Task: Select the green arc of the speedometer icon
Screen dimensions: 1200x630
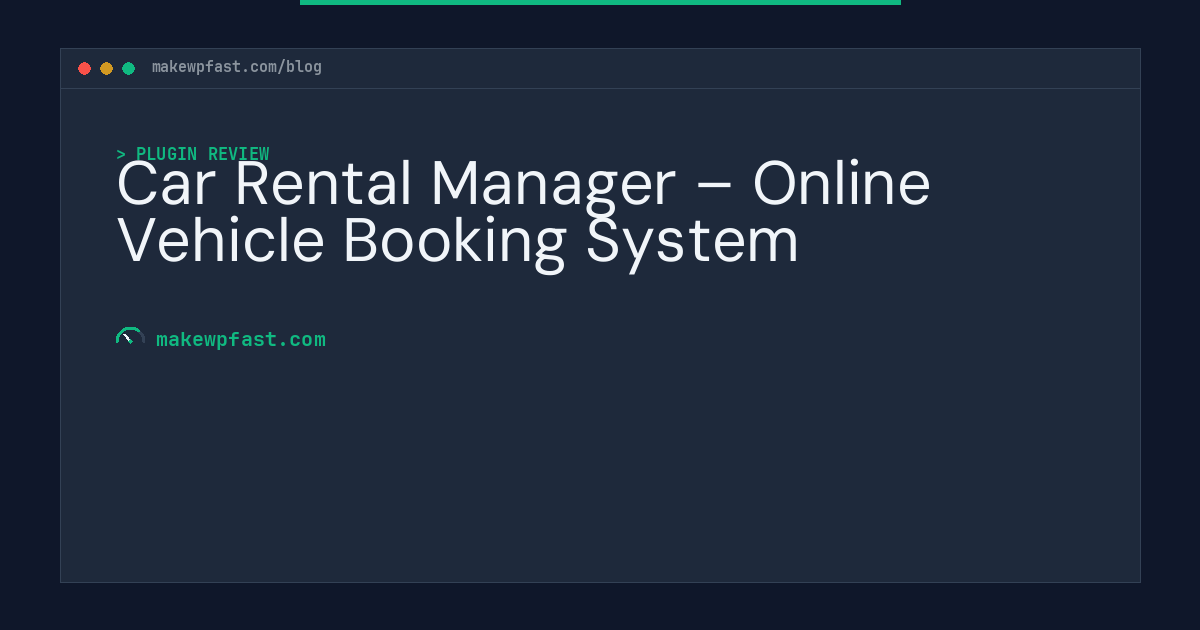Action: click(130, 331)
